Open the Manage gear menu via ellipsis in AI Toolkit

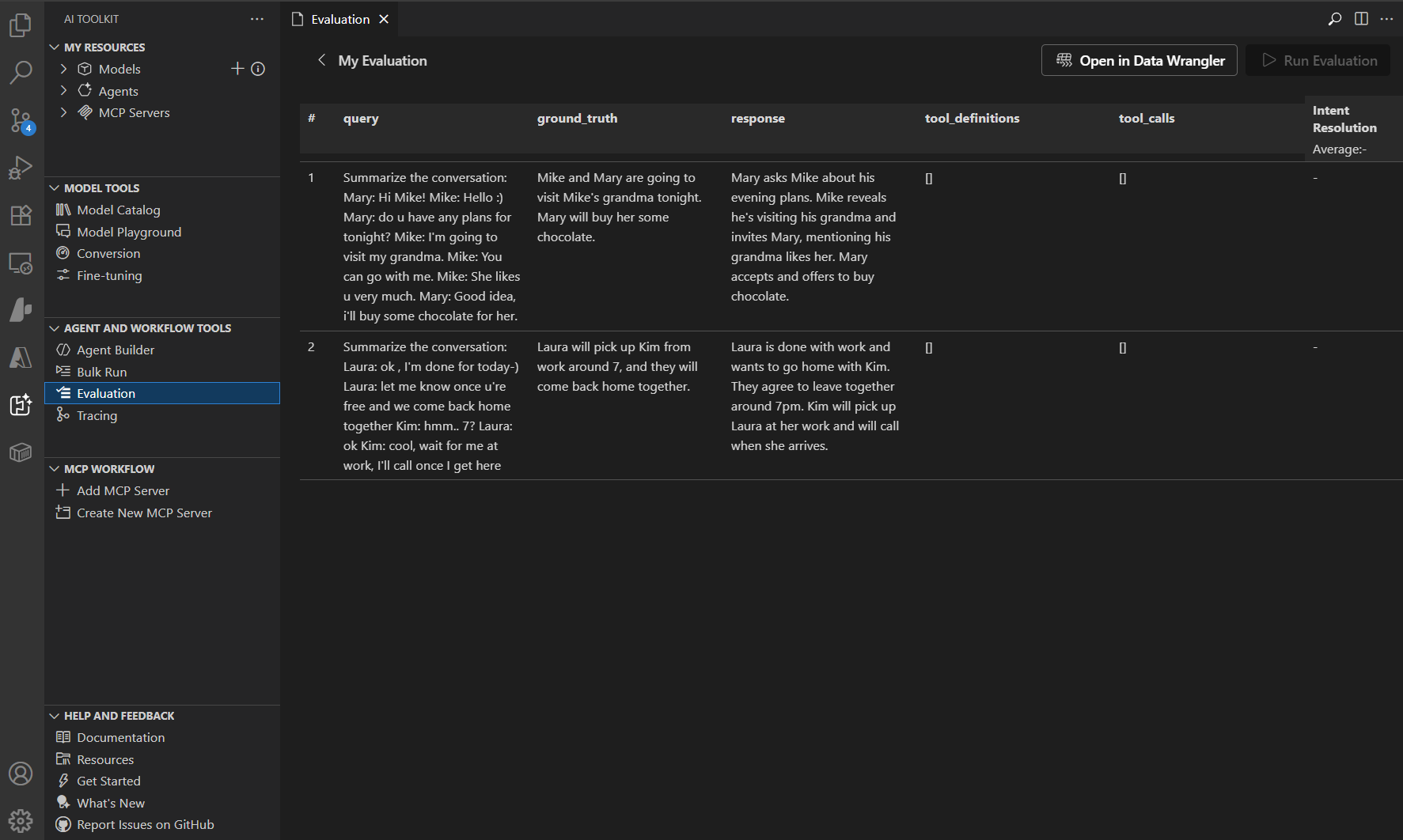(256, 18)
